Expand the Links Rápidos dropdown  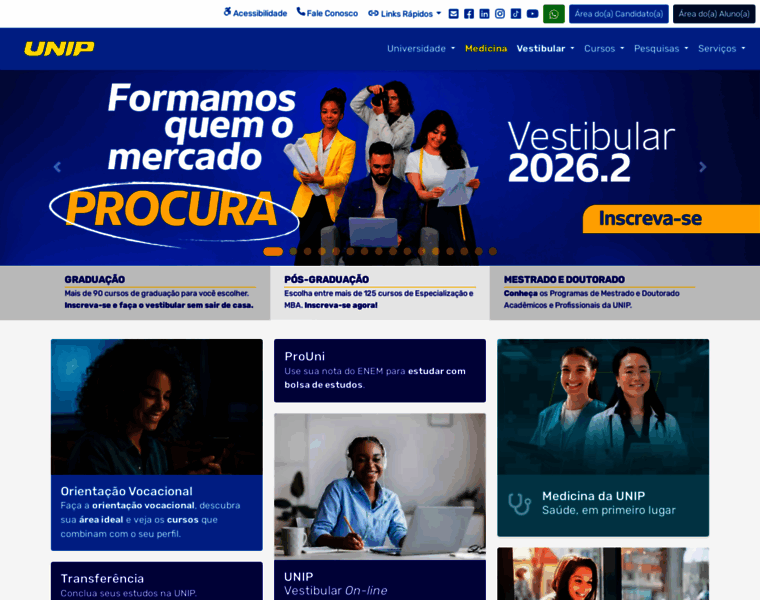[405, 14]
